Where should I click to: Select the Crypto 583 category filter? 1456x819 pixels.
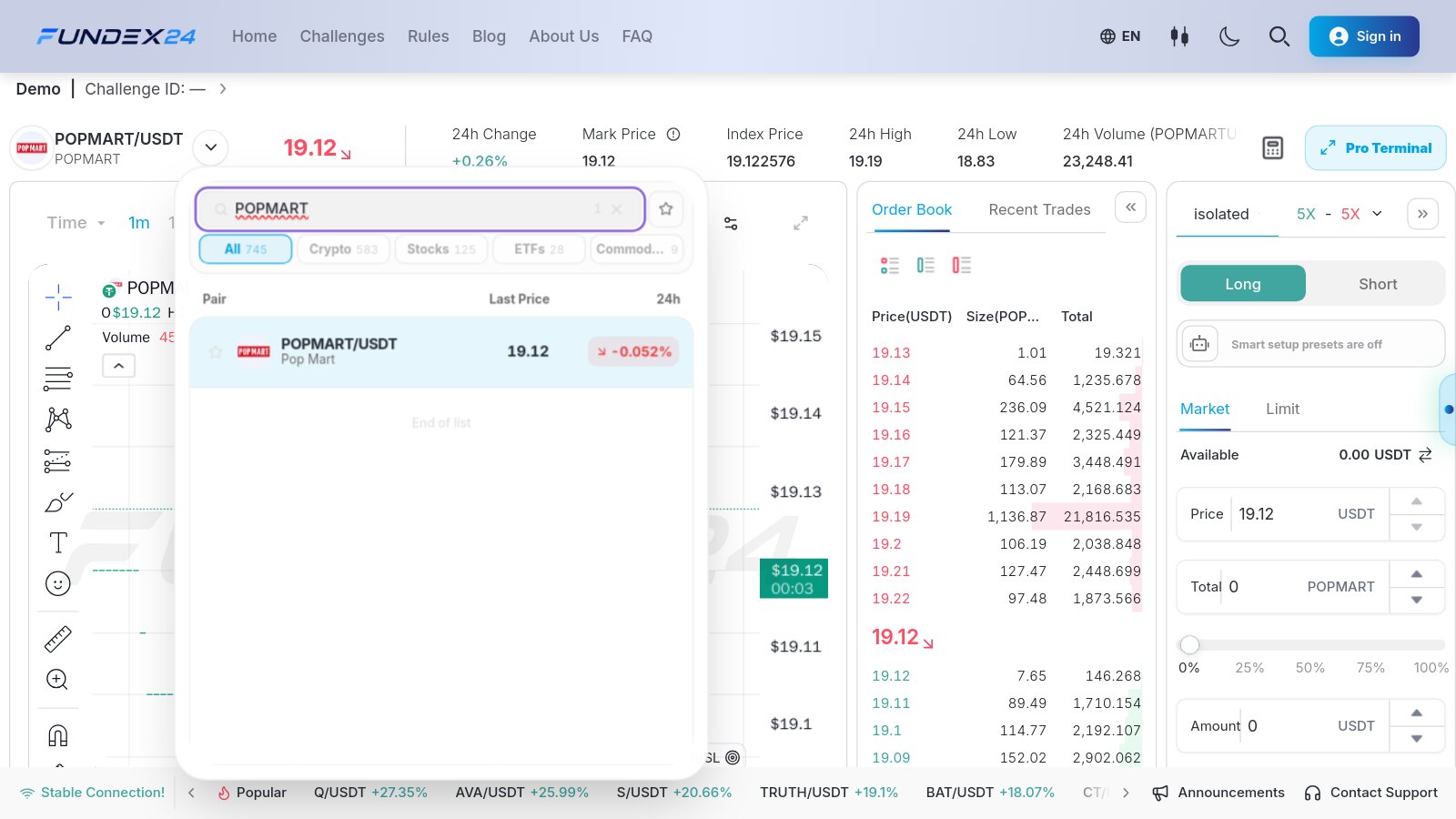(x=343, y=248)
